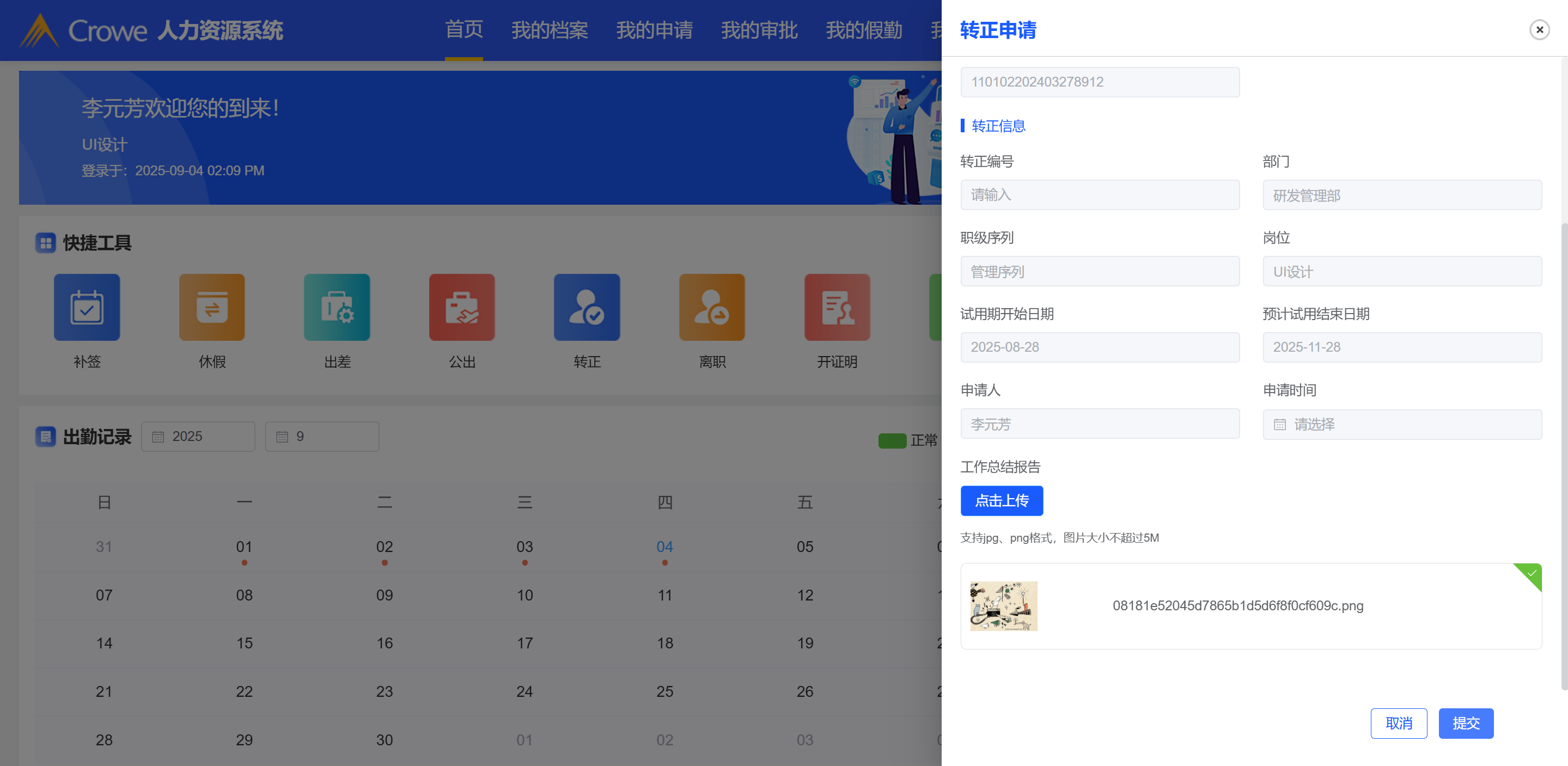The width and height of the screenshot is (1568, 766).
Task: Open the month 9 selector
Action: (322, 436)
